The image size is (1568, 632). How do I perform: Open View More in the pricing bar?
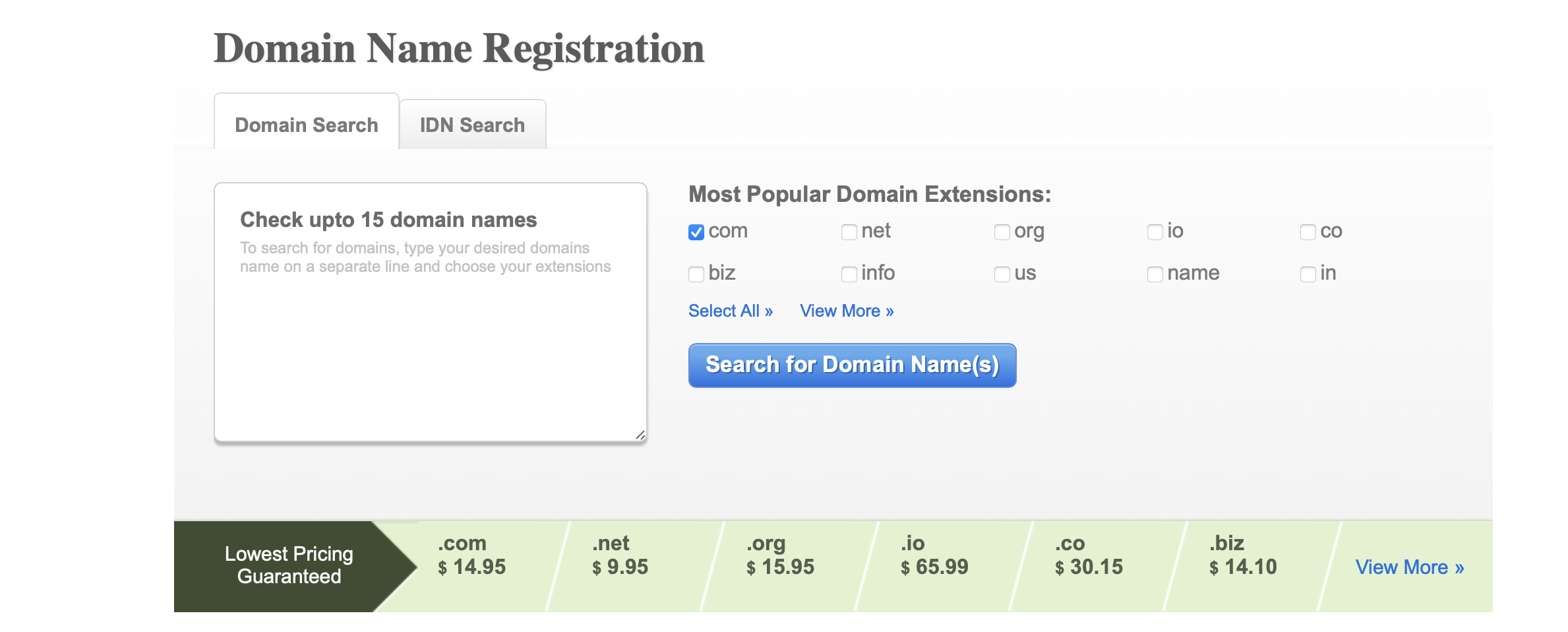(x=1409, y=567)
